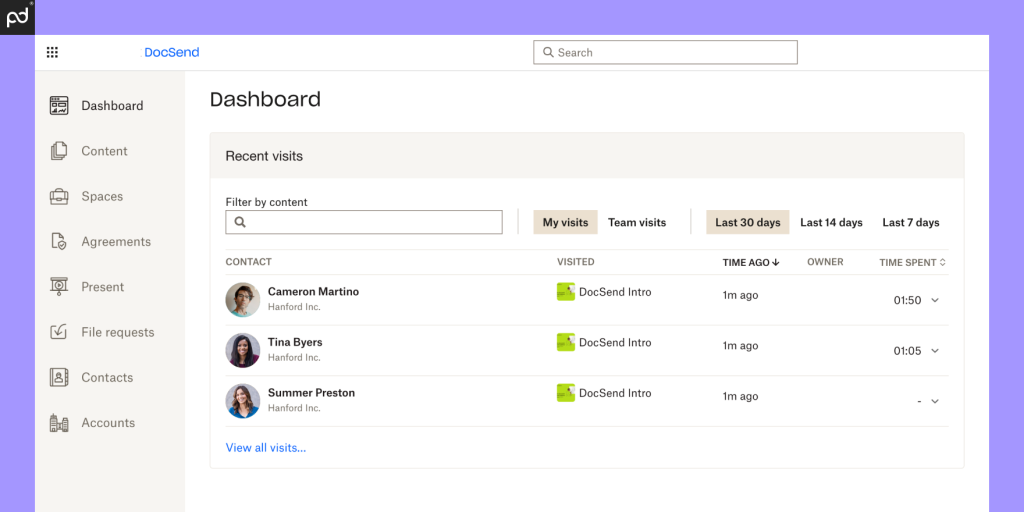Click the Contacts address book icon
This screenshot has height=512, width=1024.
(59, 377)
